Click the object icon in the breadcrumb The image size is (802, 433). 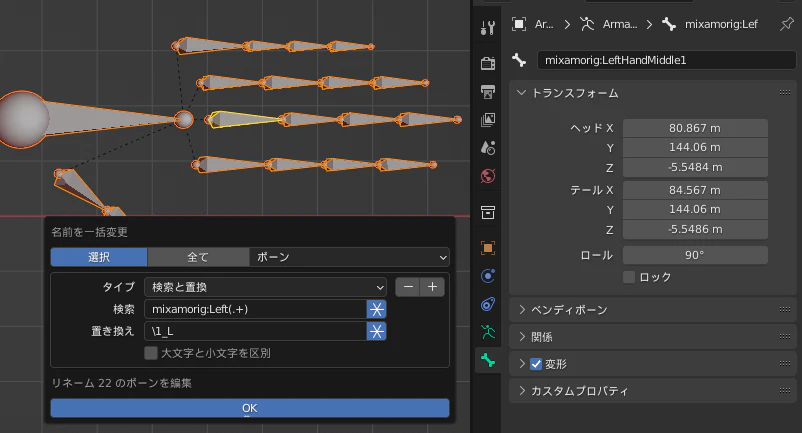coord(519,24)
